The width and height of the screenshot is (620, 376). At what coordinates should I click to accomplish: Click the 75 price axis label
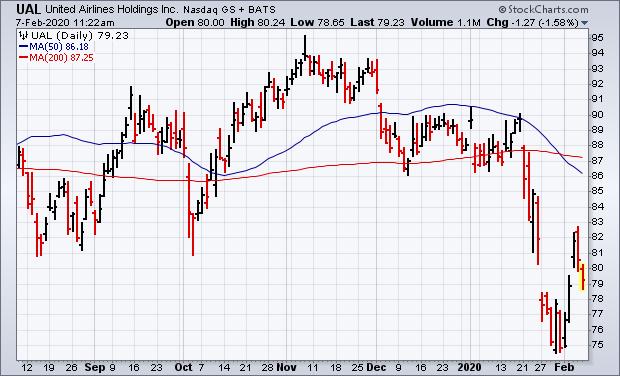point(597,345)
